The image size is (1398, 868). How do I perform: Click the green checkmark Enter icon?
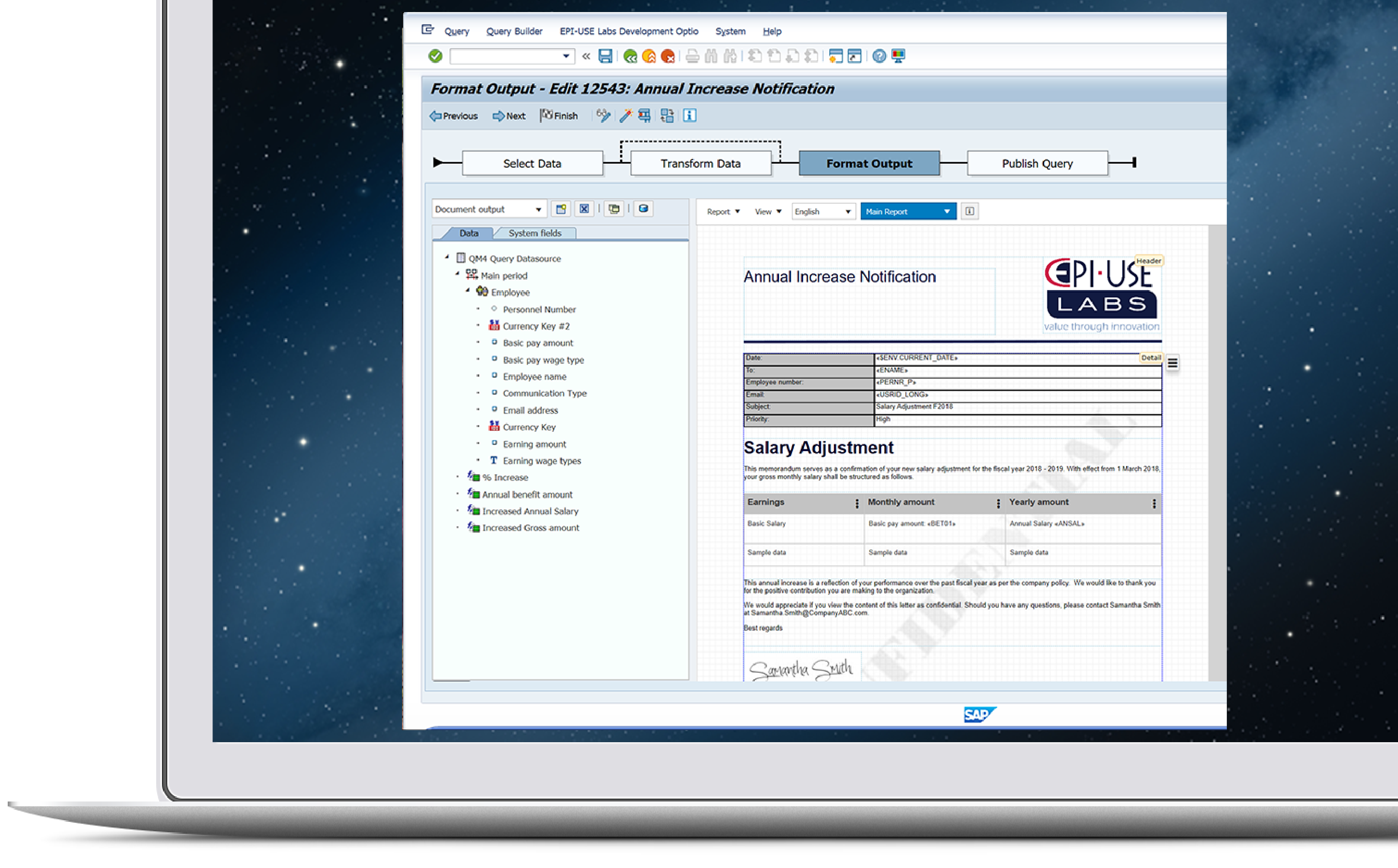click(x=435, y=56)
